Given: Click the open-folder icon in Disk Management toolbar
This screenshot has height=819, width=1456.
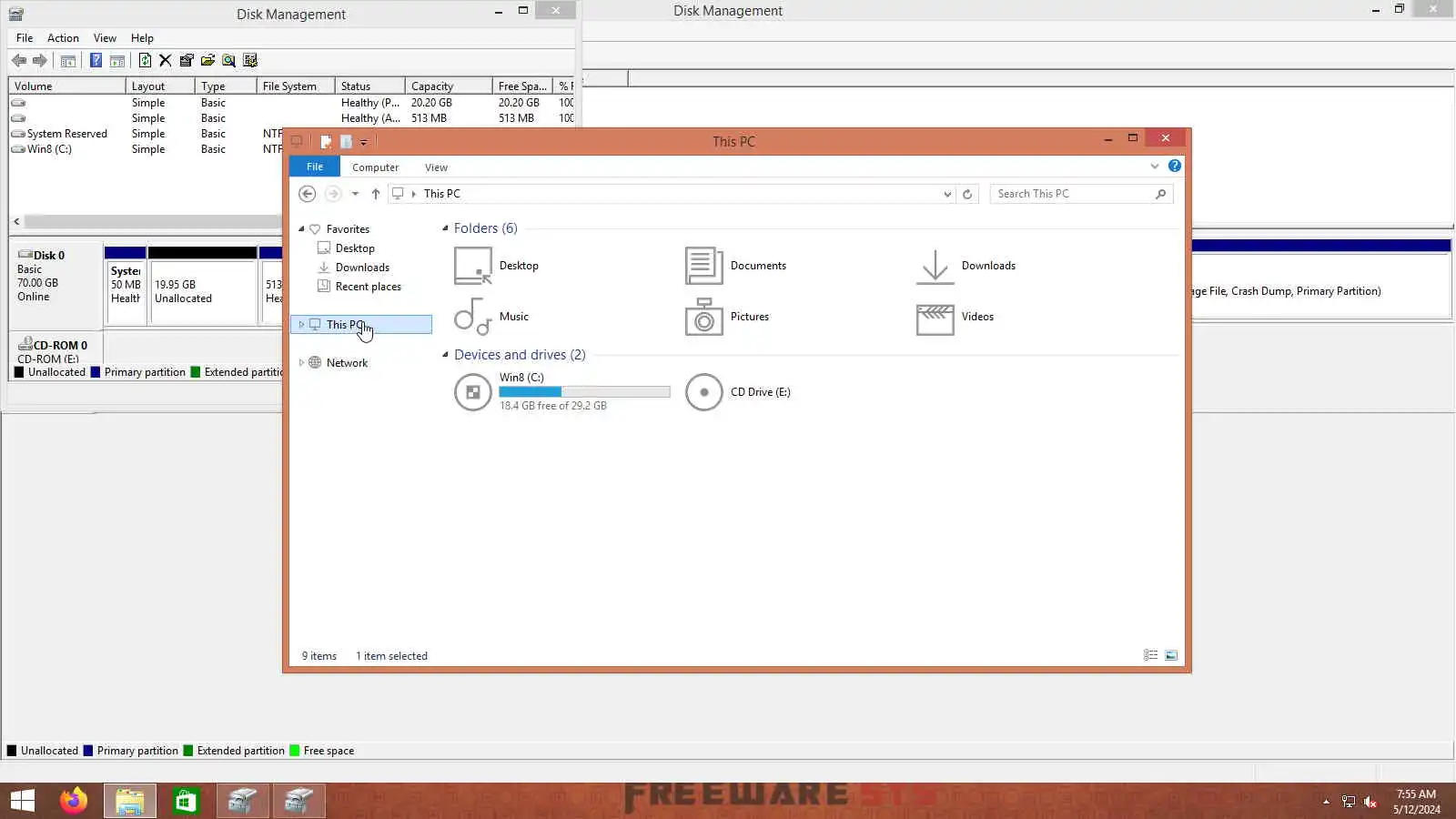Looking at the screenshot, I should 207,61.
